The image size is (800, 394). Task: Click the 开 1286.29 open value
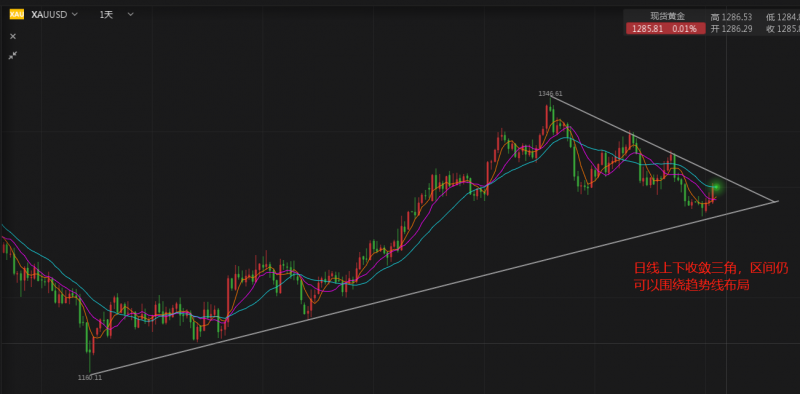click(x=731, y=29)
